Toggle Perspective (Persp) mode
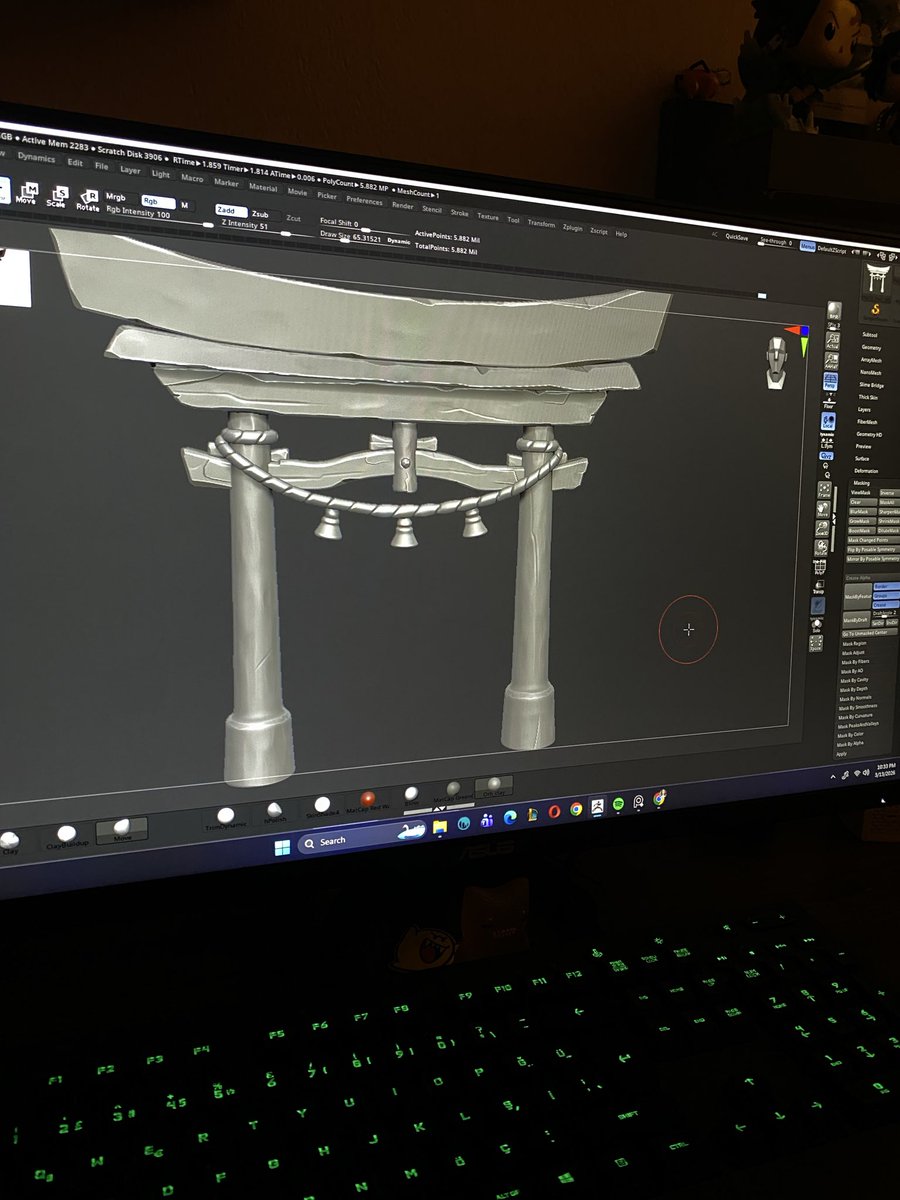 pyautogui.click(x=830, y=381)
